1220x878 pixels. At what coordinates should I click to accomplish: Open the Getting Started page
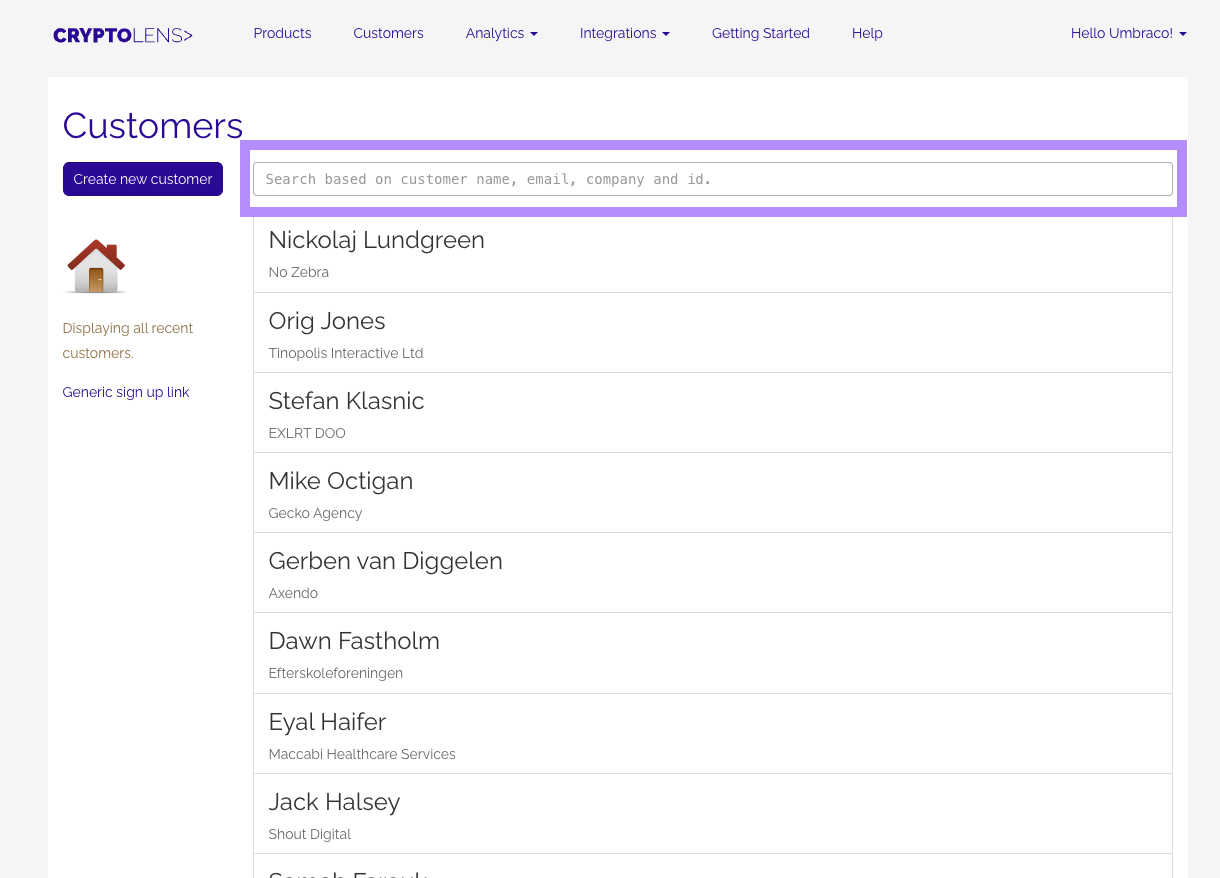760,33
